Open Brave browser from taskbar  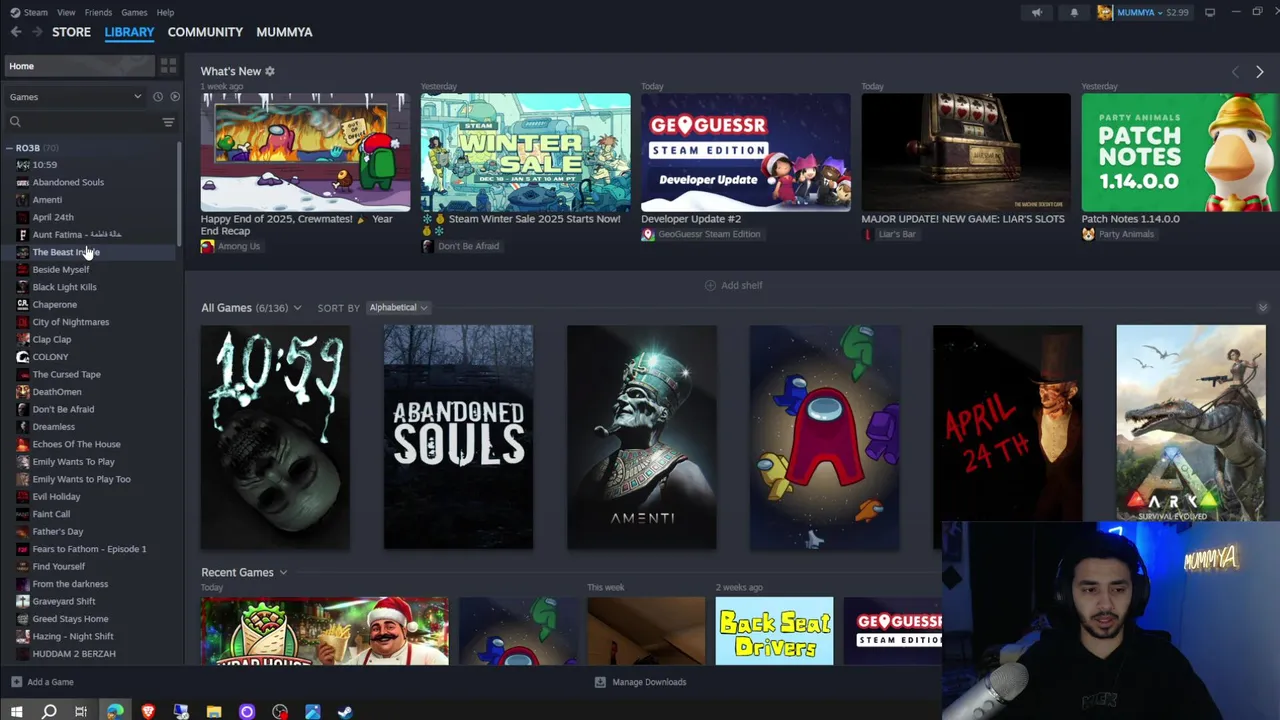point(148,712)
